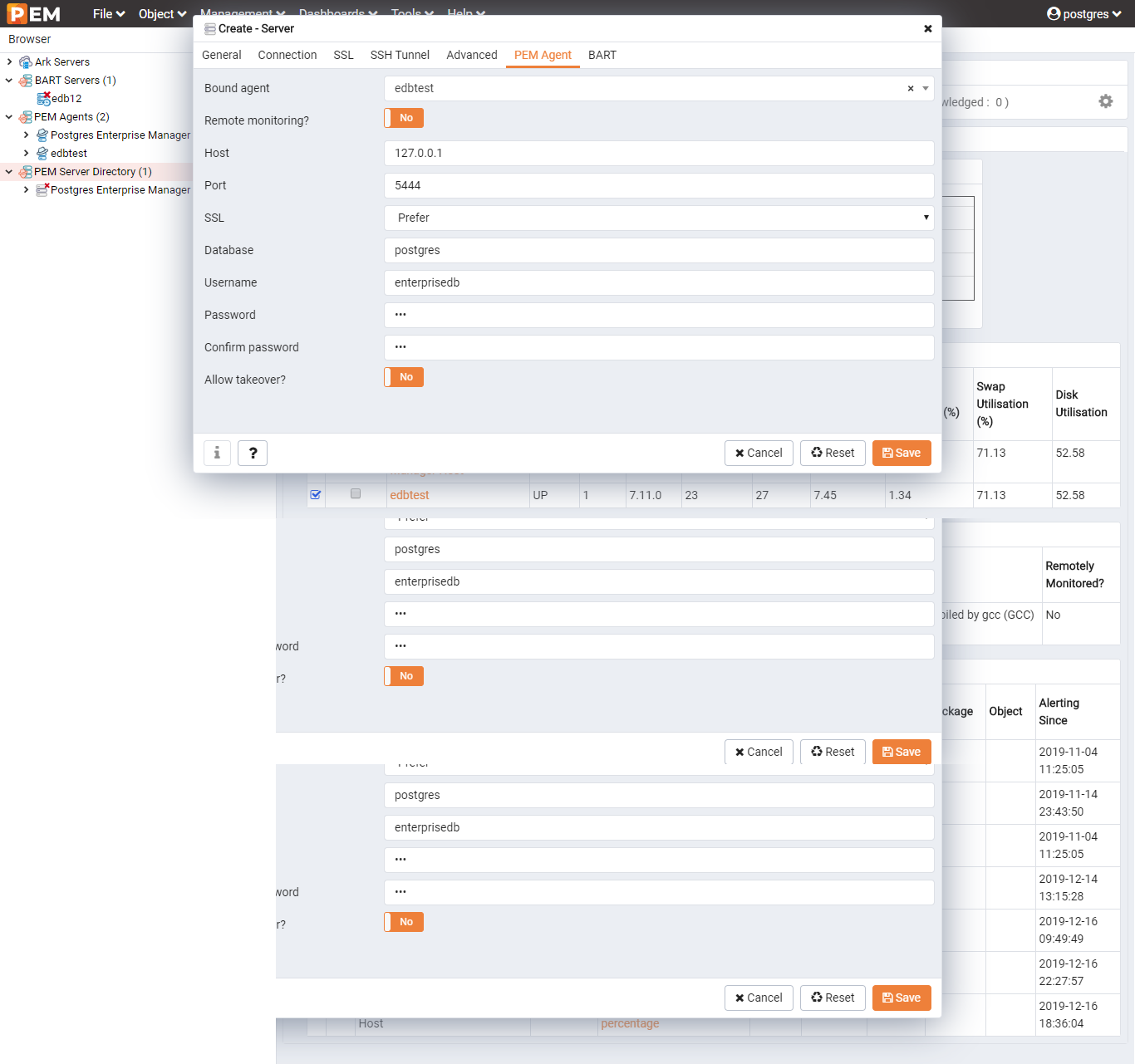1135x1064 pixels.
Task: Switch to the Advanced tab
Action: (472, 55)
